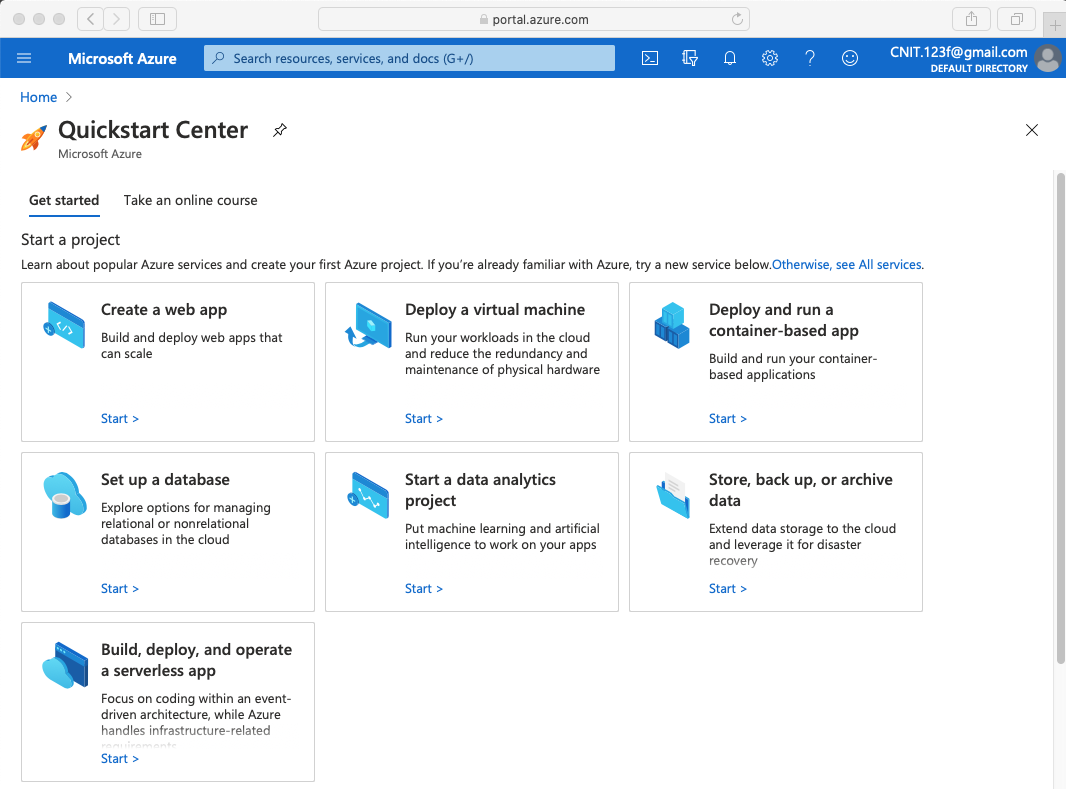Open the feedback smiley icon

[x=850, y=58]
